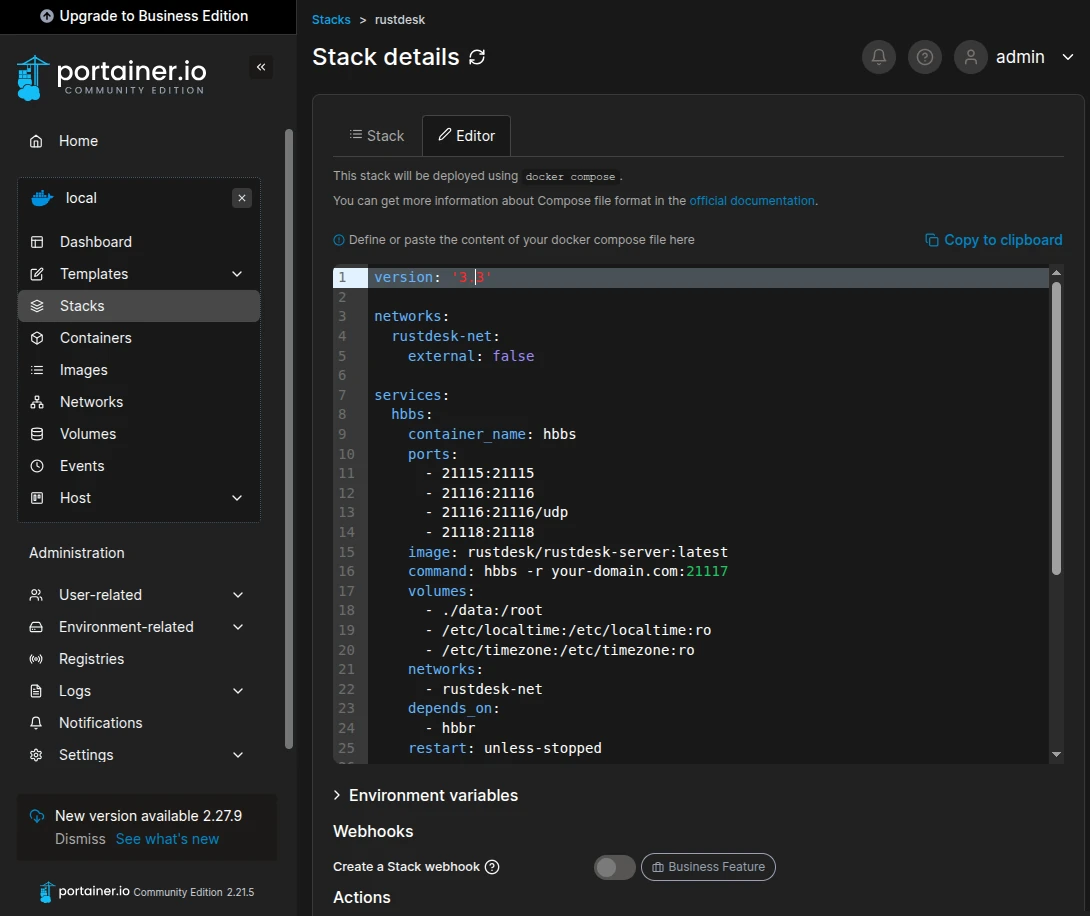Select the Editor tab
1090x916 pixels.
tap(466, 136)
